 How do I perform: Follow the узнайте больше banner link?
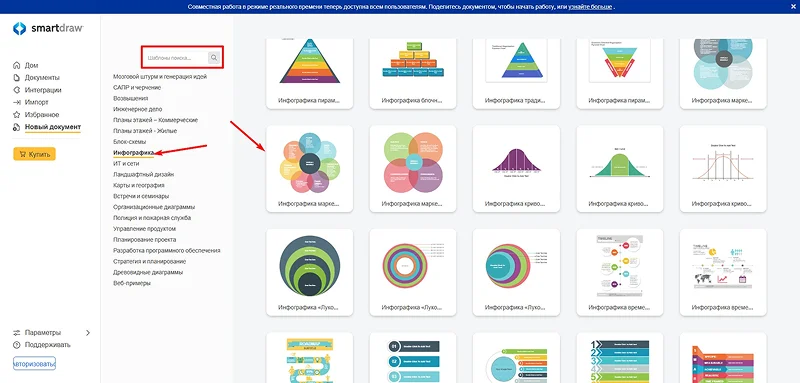coord(590,7)
